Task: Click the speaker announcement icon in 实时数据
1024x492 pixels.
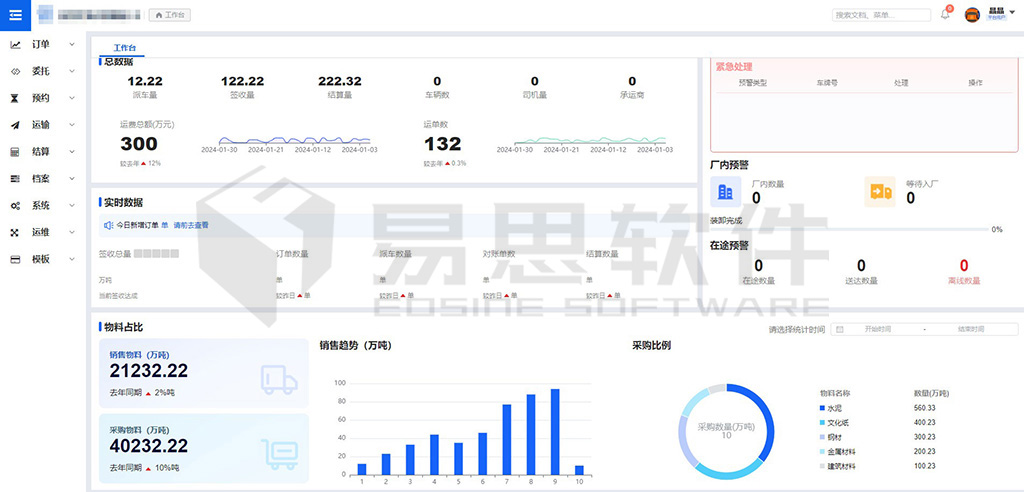Action: pyautogui.click(x=109, y=225)
